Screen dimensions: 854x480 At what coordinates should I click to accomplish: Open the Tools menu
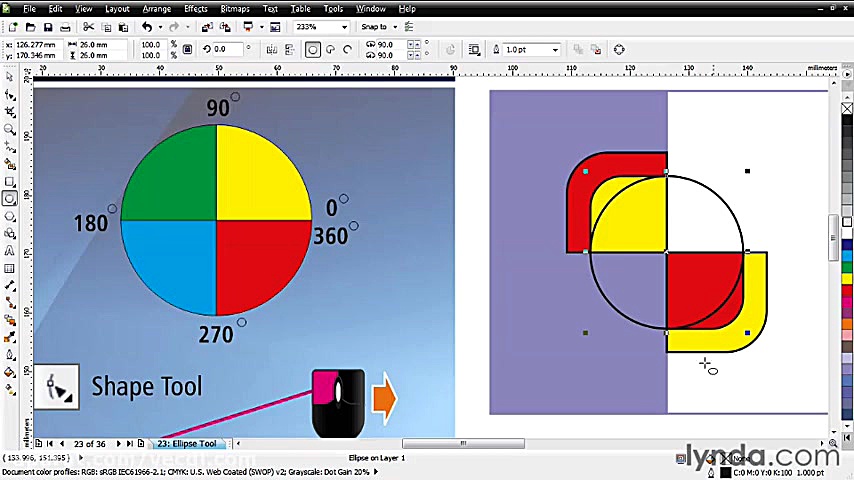click(x=333, y=9)
